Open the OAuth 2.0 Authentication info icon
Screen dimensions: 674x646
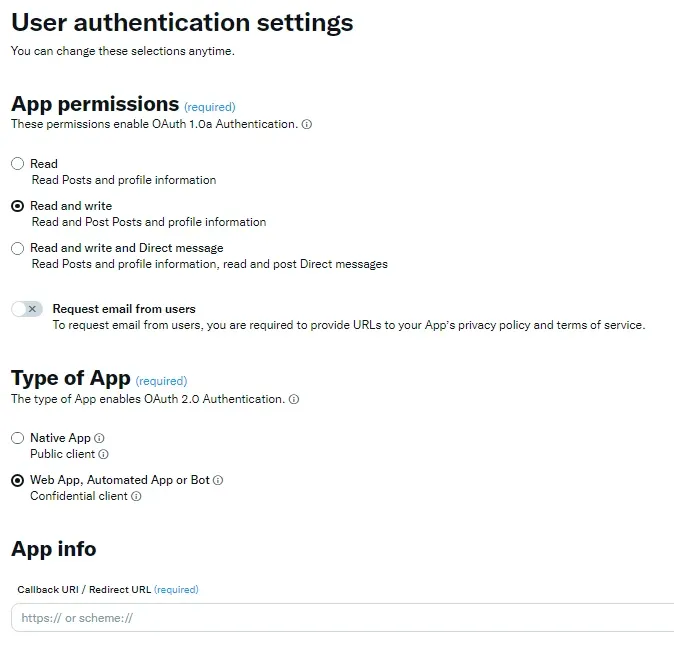(294, 399)
